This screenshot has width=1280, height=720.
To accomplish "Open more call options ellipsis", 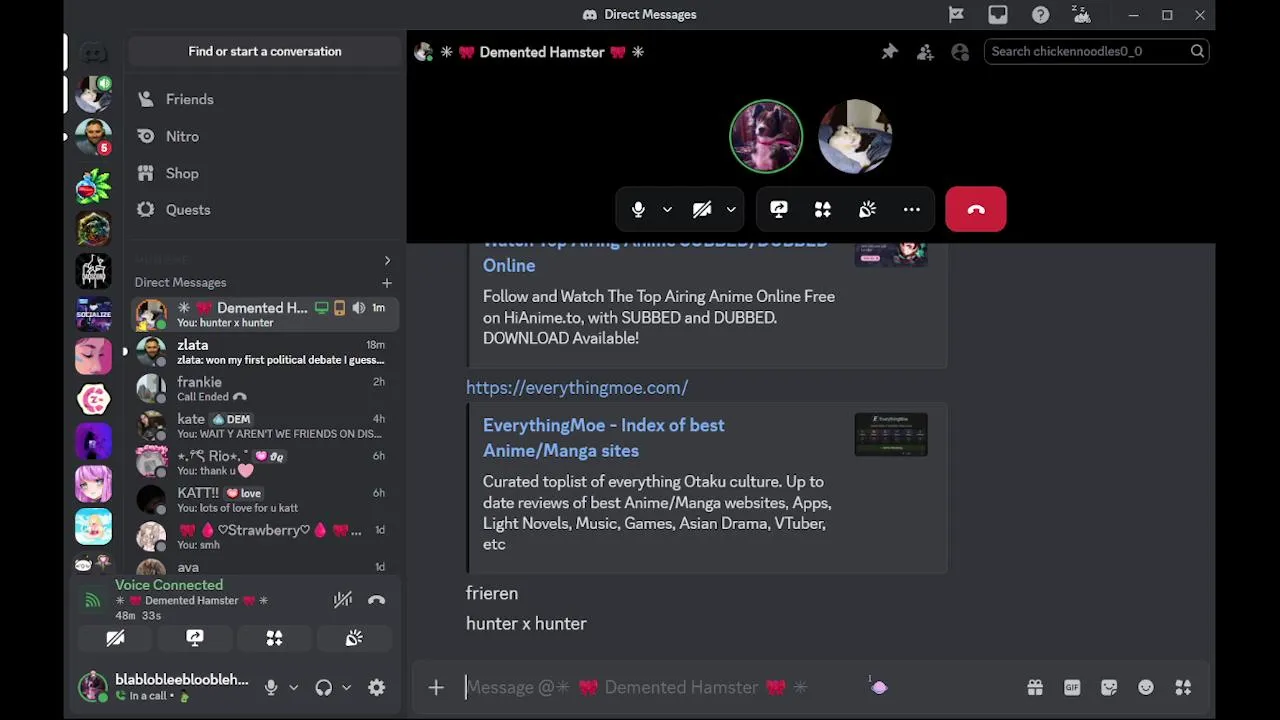I will pyautogui.click(x=912, y=209).
